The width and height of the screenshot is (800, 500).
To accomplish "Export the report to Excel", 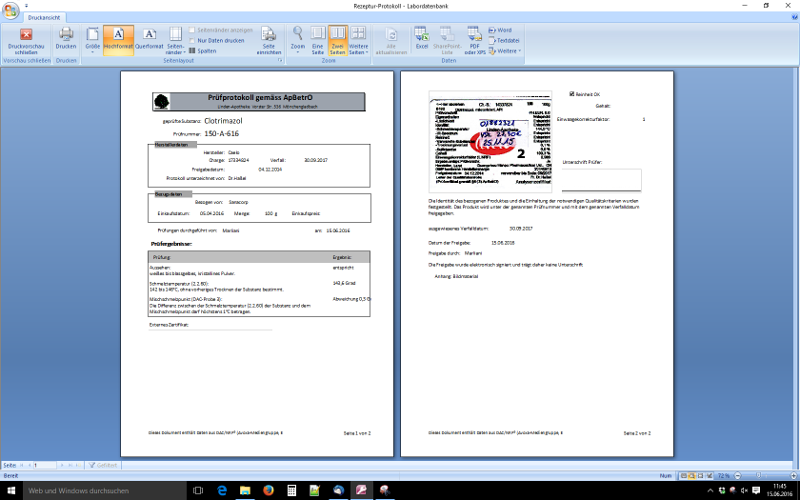I will pos(422,40).
